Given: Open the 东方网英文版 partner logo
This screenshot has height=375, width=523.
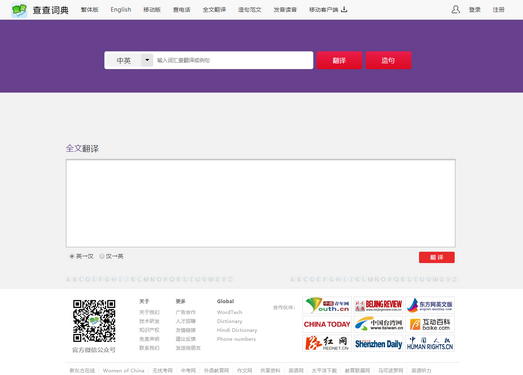Looking at the screenshot, I should pos(430,305).
